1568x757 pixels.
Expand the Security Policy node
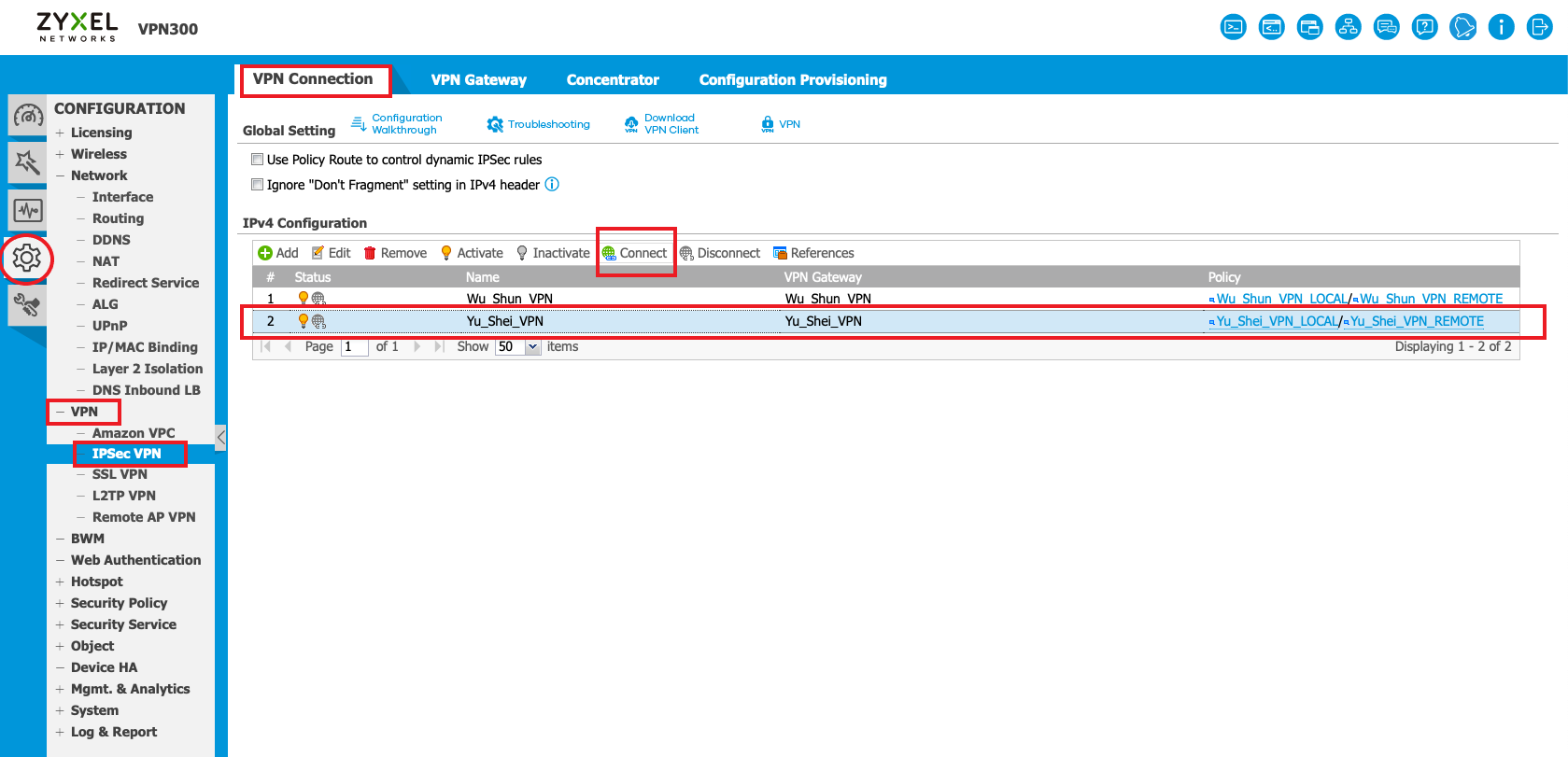click(x=60, y=603)
